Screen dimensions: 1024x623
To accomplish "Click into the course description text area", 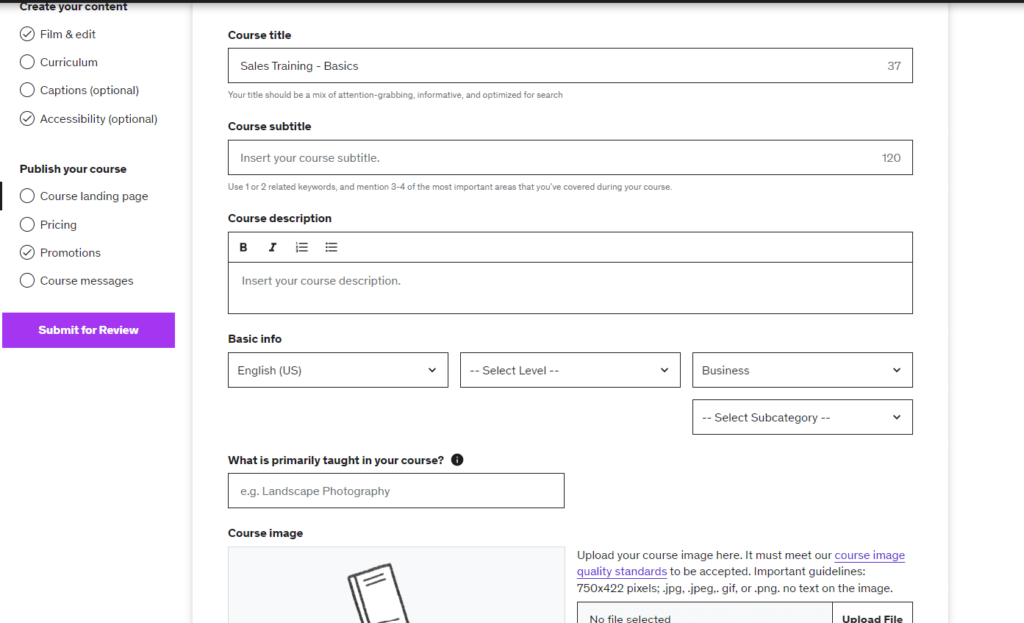I will click(x=570, y=288).
